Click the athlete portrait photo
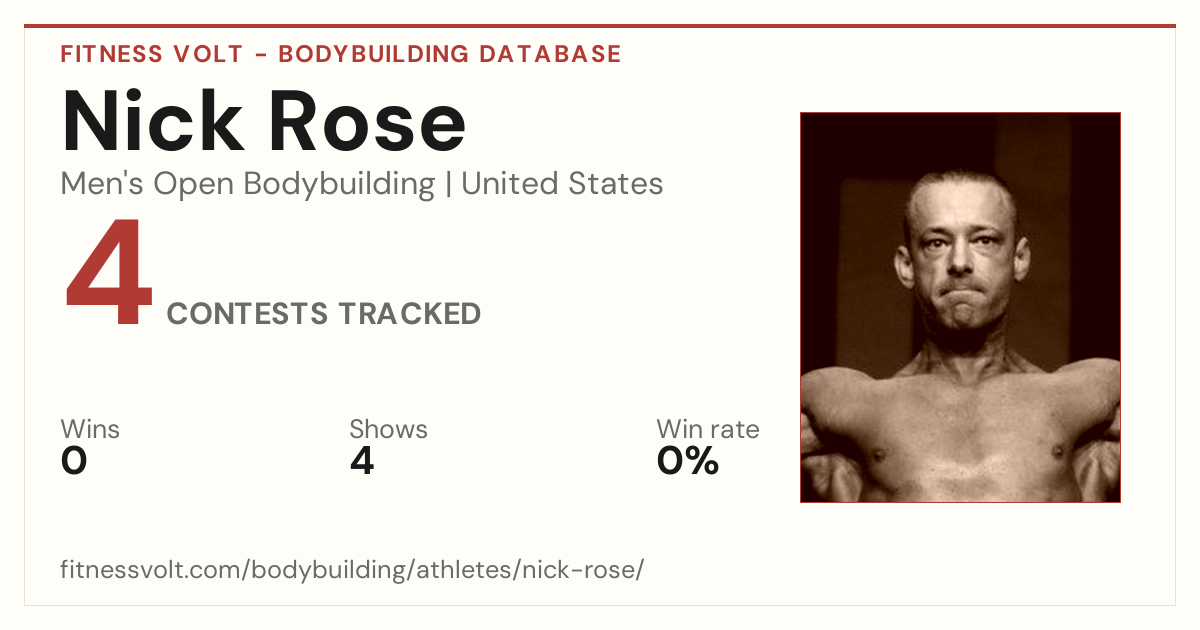 coord(960,307)
